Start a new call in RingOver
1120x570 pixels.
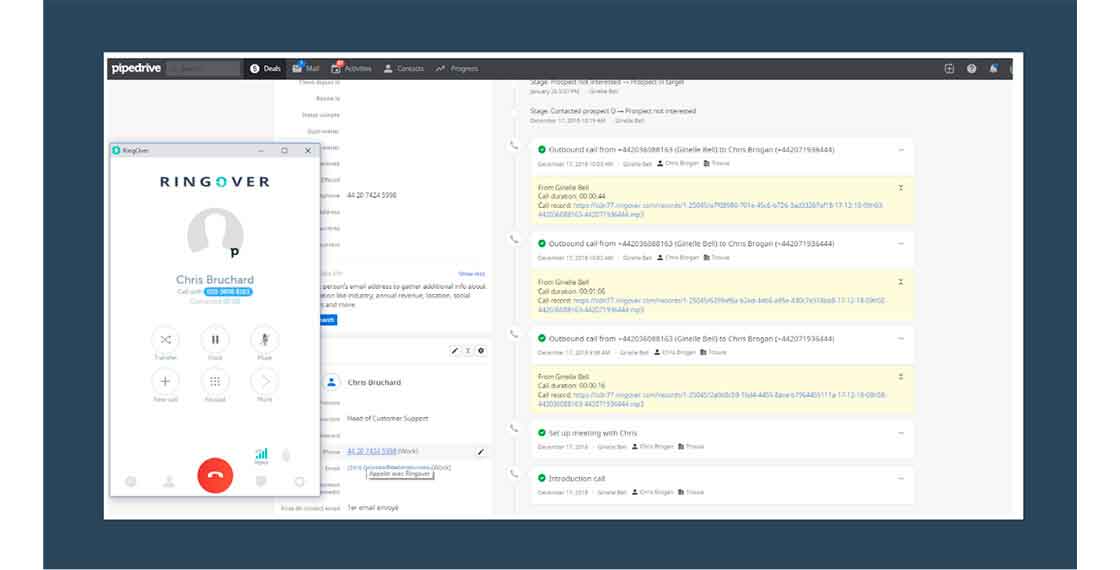pos(165,381)
